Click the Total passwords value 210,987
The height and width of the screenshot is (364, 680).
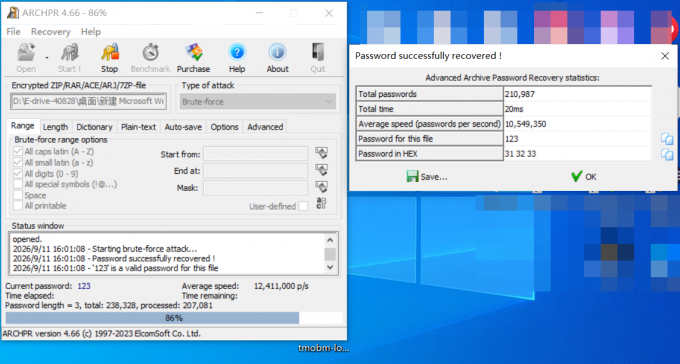(x=520, y=94)
